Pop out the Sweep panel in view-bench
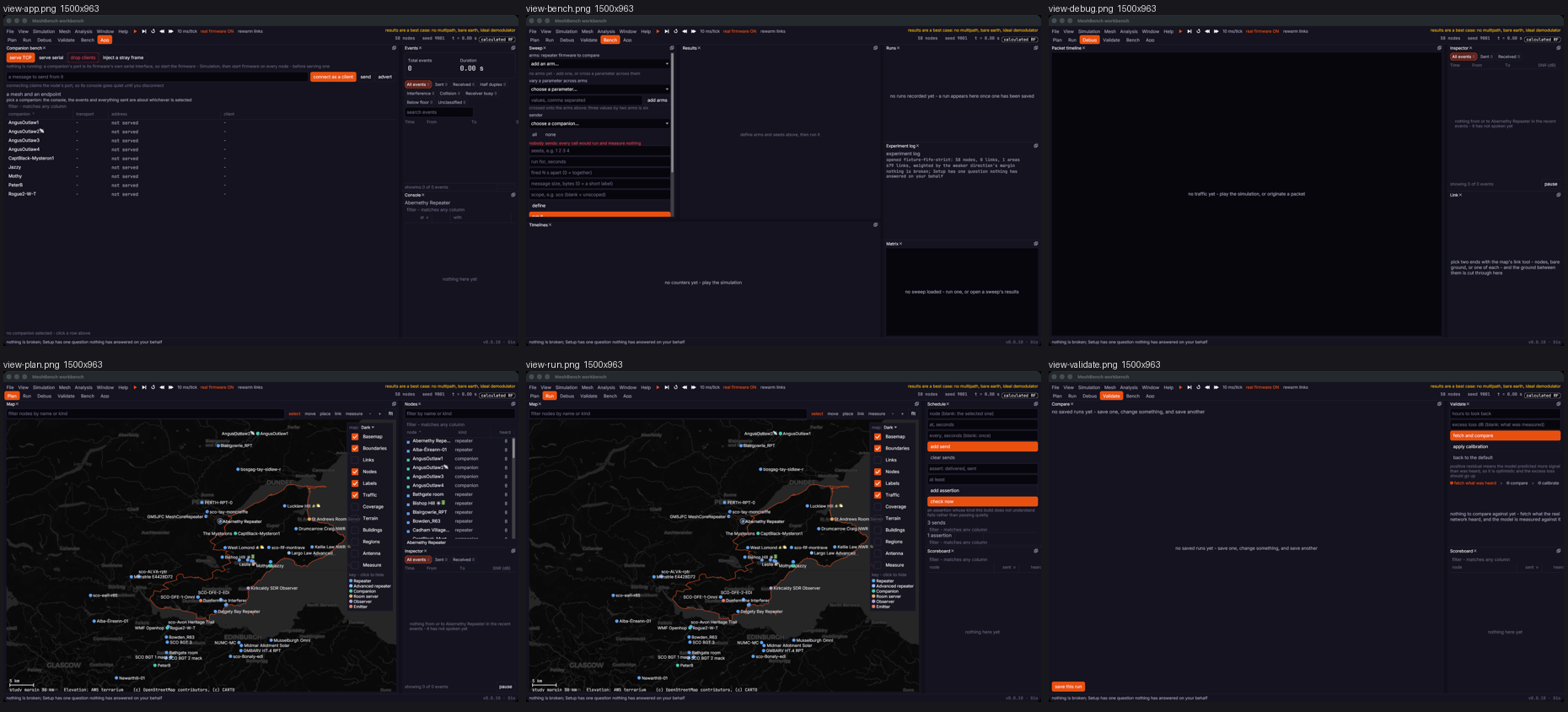The width and height of the screenshot is (1568, 712). click(672, 48)
